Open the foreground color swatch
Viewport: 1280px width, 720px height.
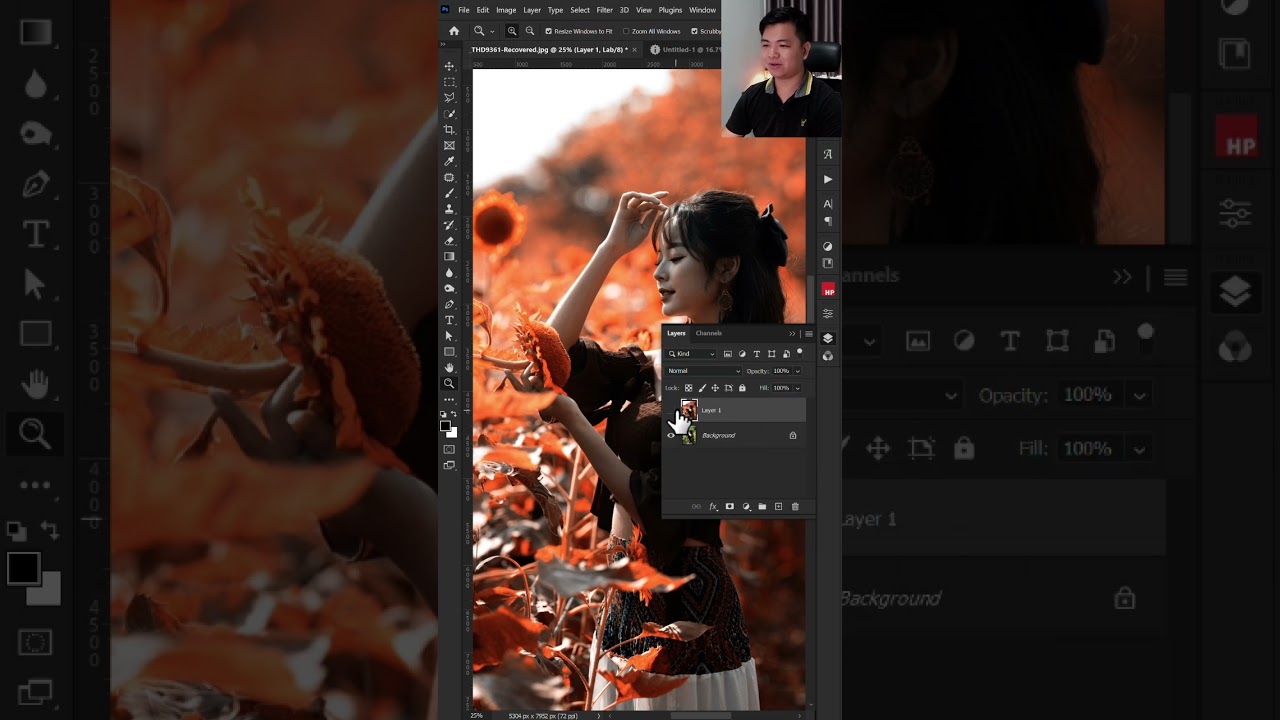(x=446, y=426)
